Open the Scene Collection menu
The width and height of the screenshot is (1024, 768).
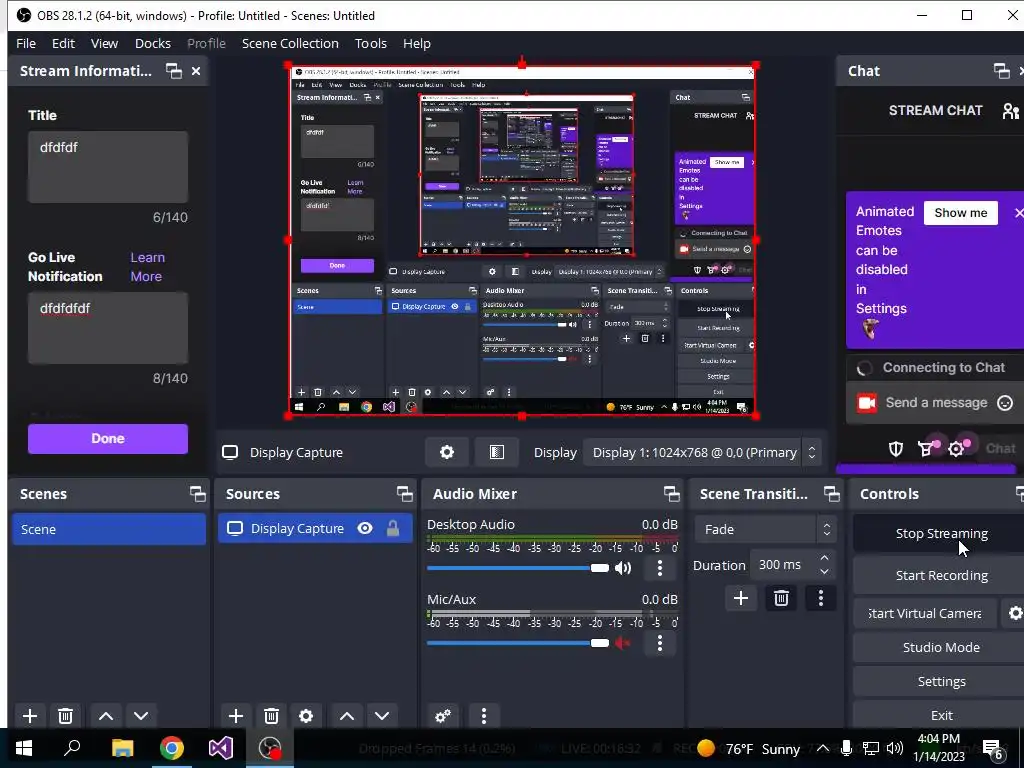[x=290, y=43]
